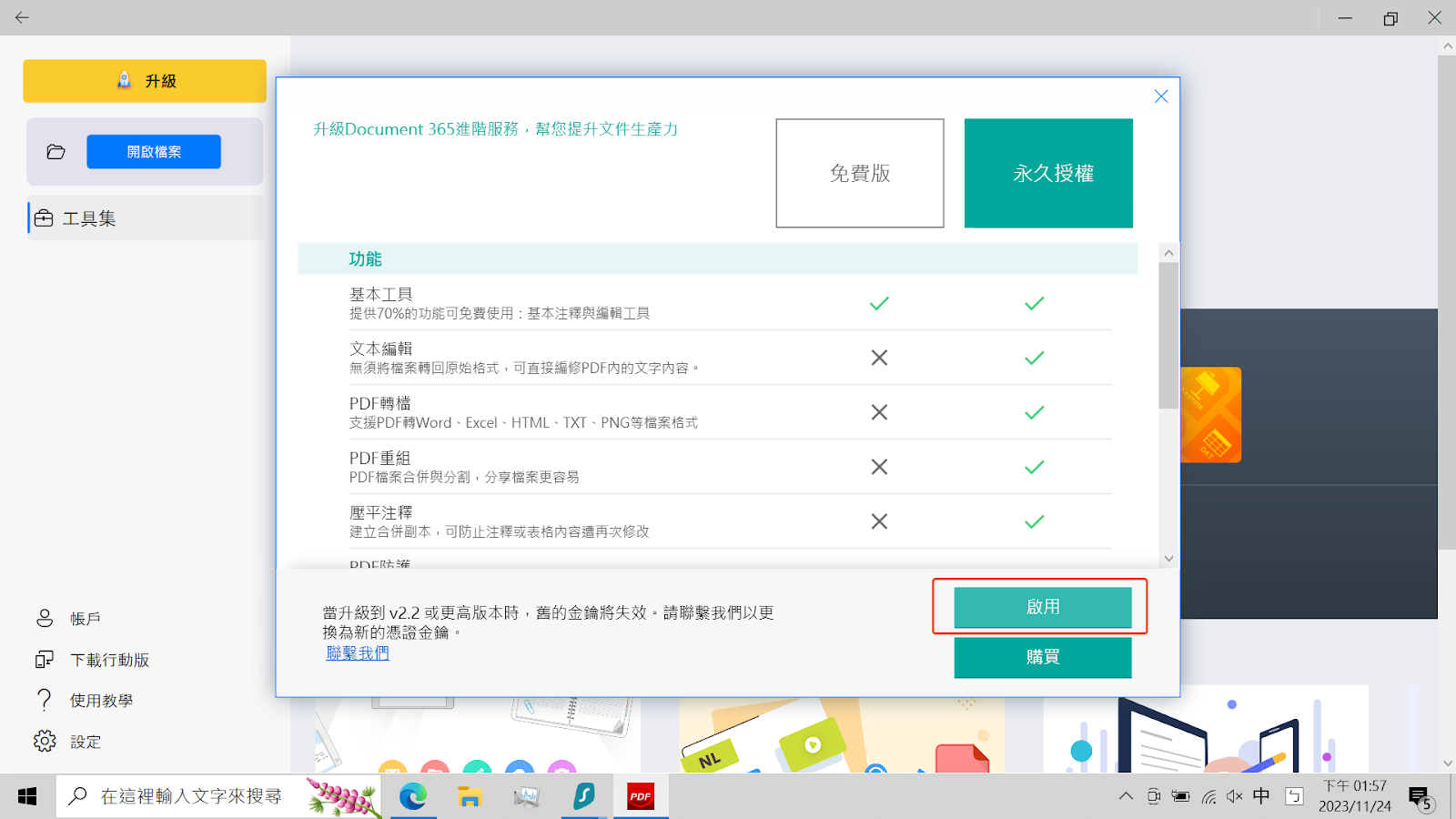Click permanent-license checkmark in PDF轉檔 row
This screenshot has height=819, width=1456.
point(1035,412)
